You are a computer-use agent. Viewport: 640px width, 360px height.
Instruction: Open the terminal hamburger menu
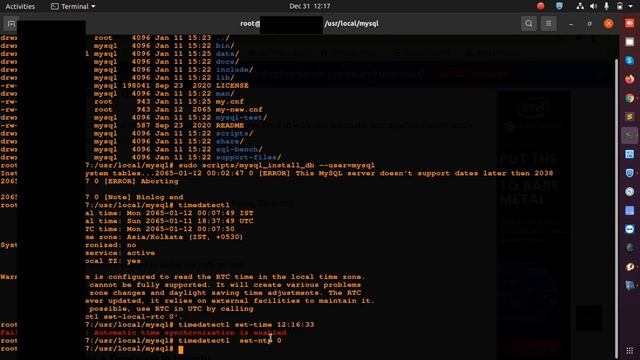[548, 24]
